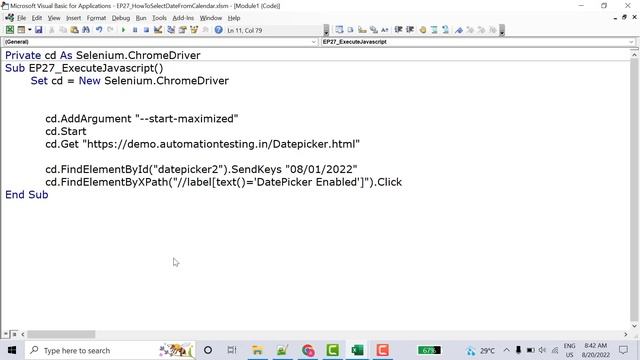
Task: Undo the last edit
Action: pos(99,30)
